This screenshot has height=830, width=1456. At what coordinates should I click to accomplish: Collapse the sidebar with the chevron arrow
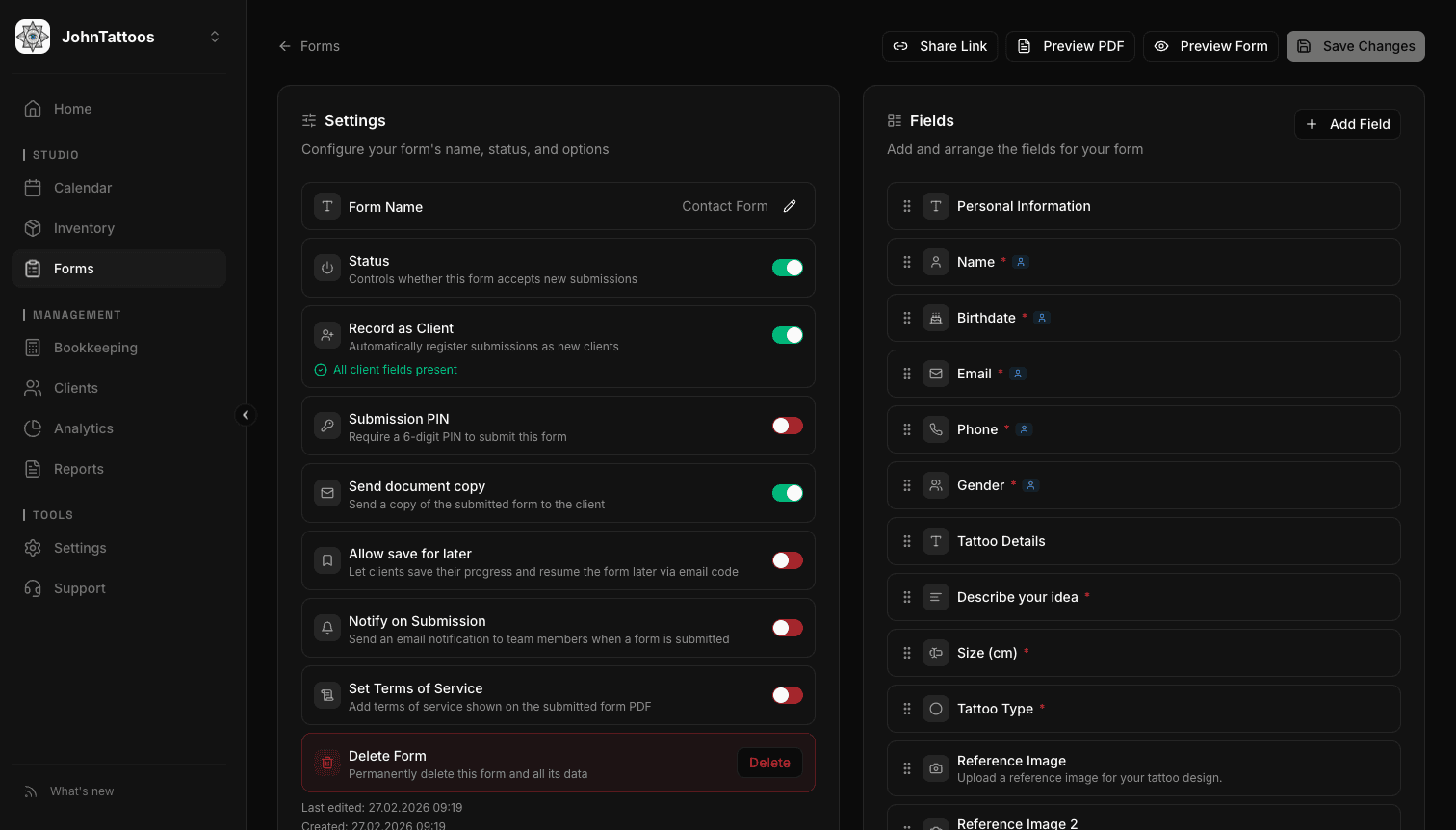coord(247,415)
